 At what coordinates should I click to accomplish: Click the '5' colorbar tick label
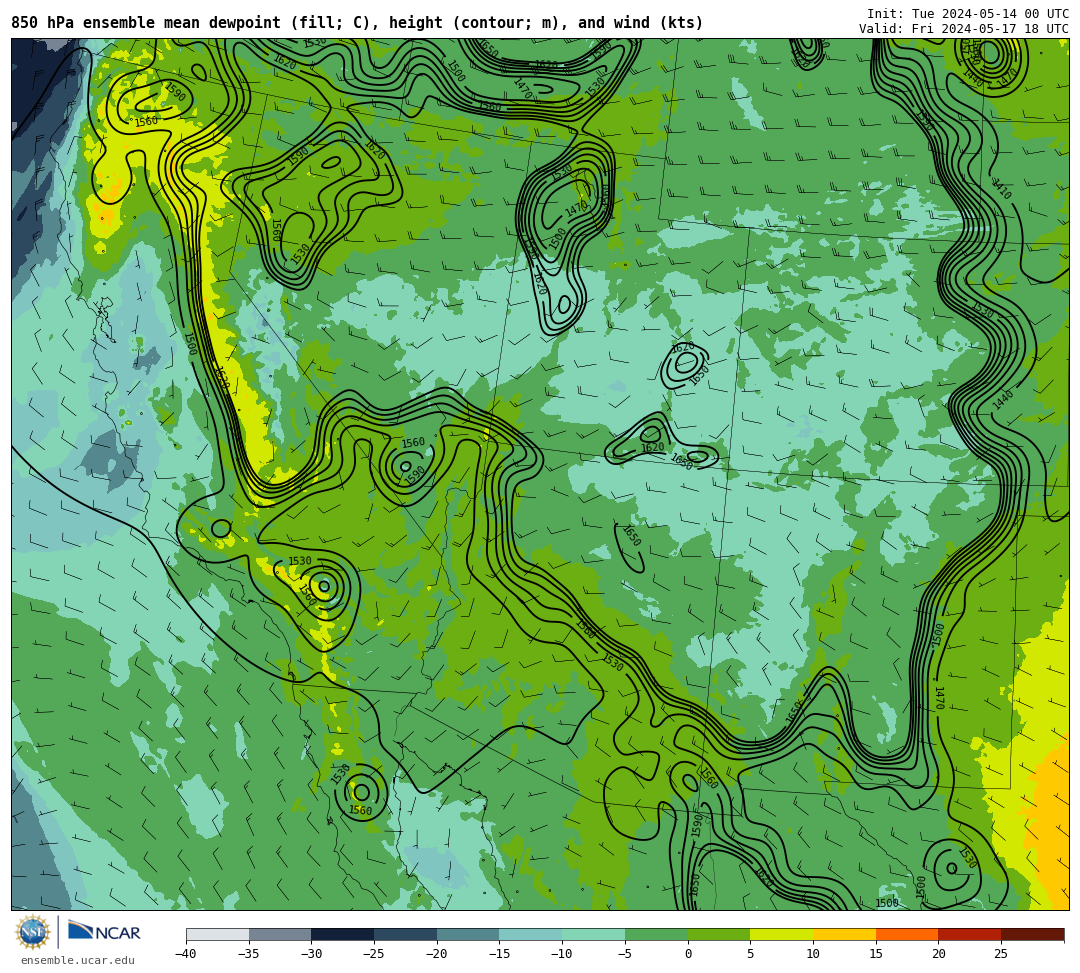pyautogui.click(x=751, y=954)
